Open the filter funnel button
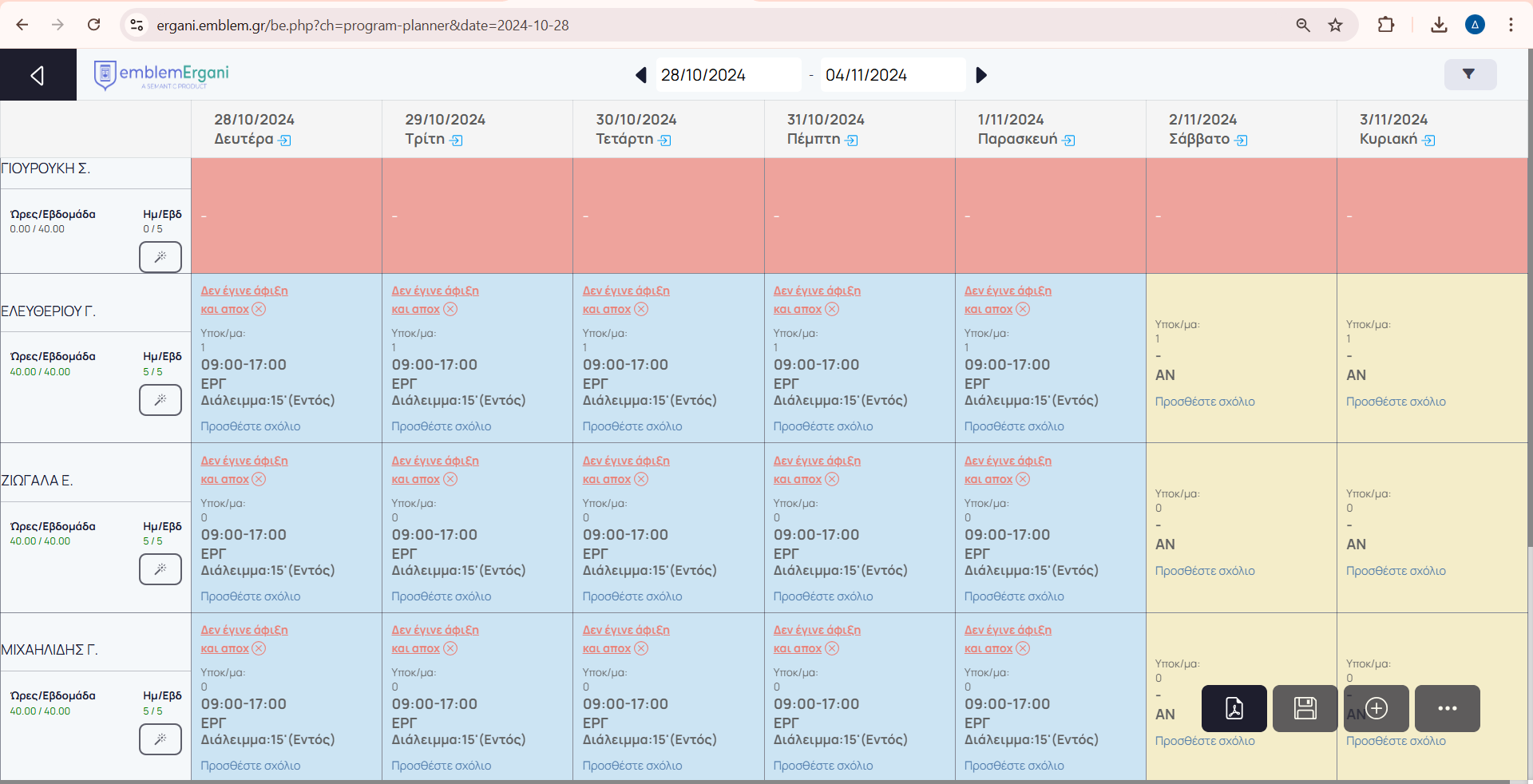This screenshot has height=784, width=1533. 1469,74
